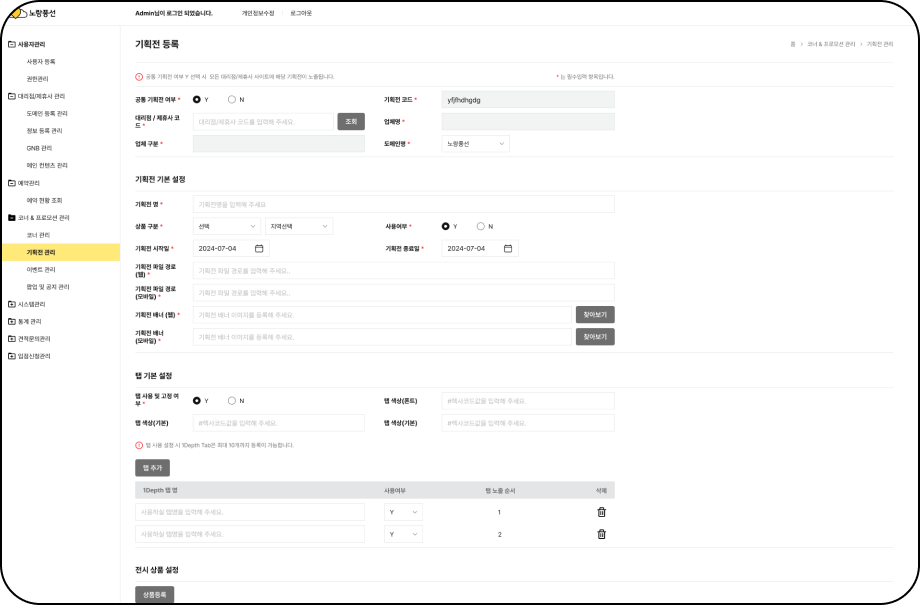Collapse the 사용자관리 folder icon

click(11, 45)
